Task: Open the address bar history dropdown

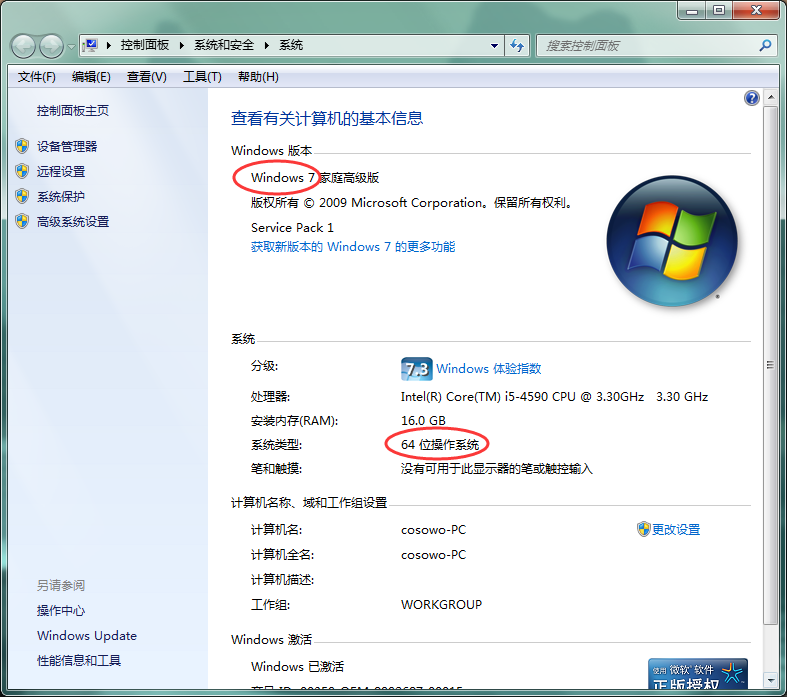Action: click(494, 46)
